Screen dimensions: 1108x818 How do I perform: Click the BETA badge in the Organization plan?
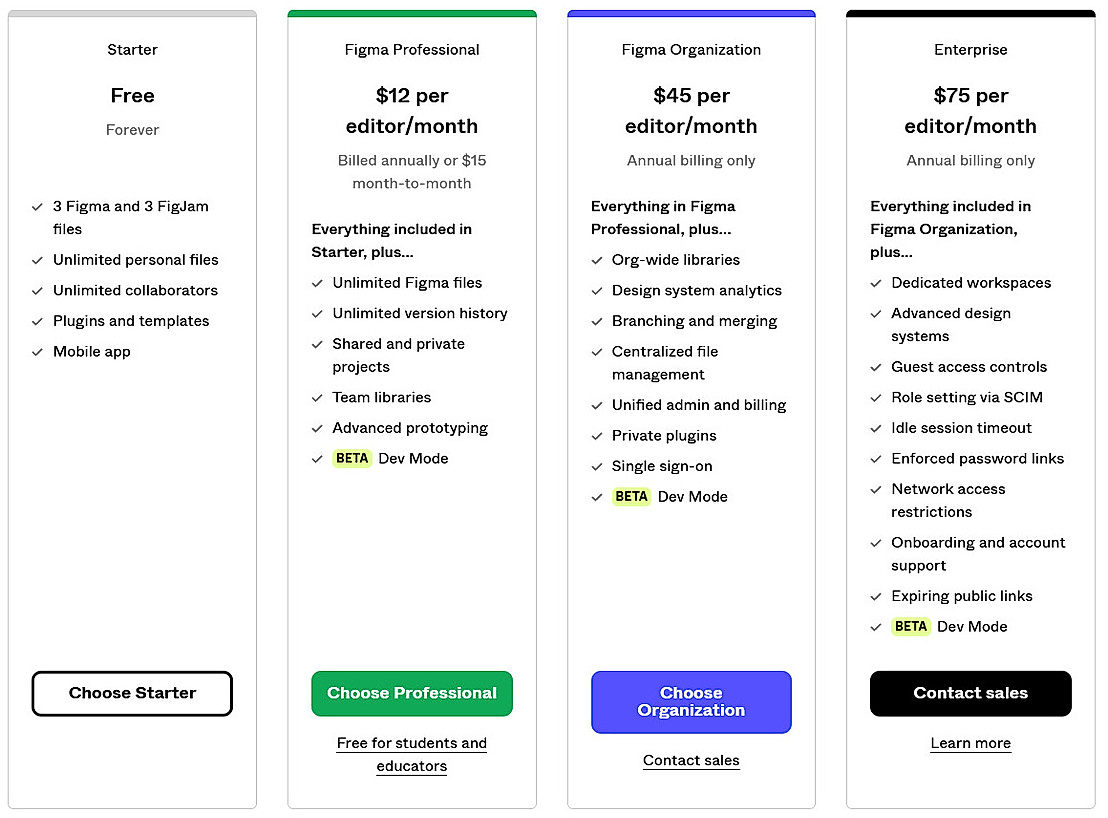click(631, 496)
